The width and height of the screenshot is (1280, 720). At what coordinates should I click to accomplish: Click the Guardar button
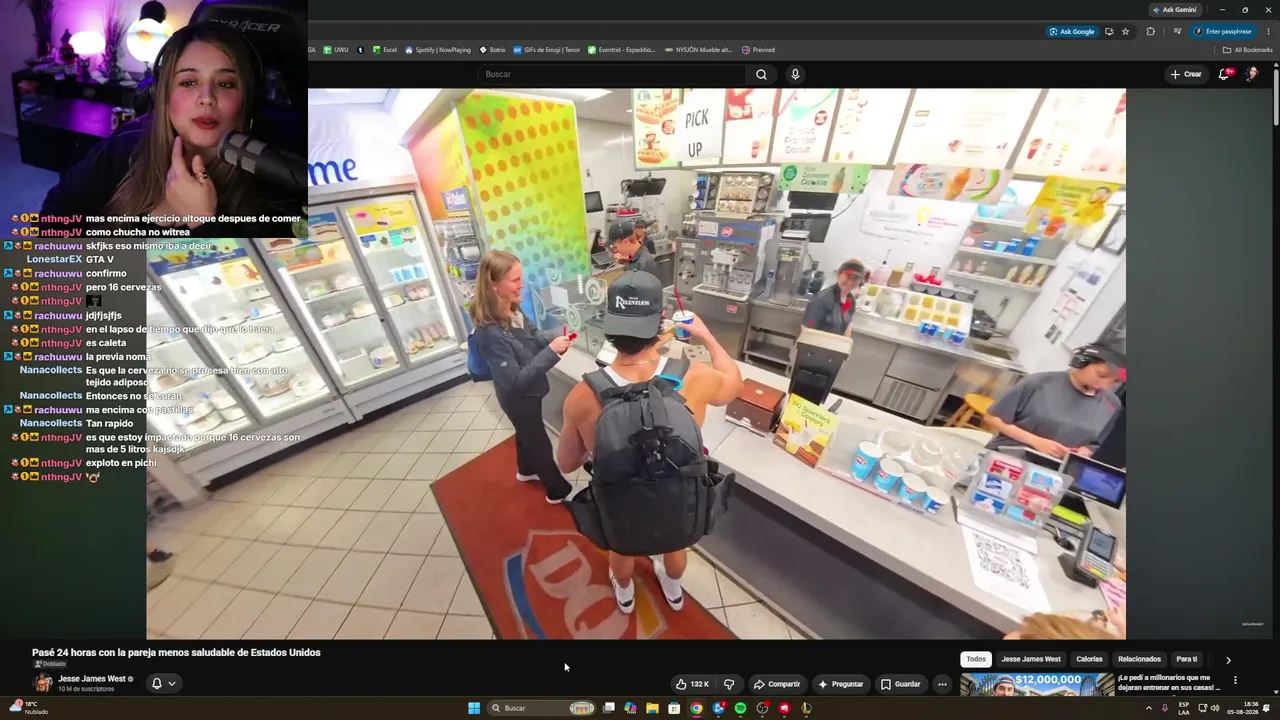[900, 684]
